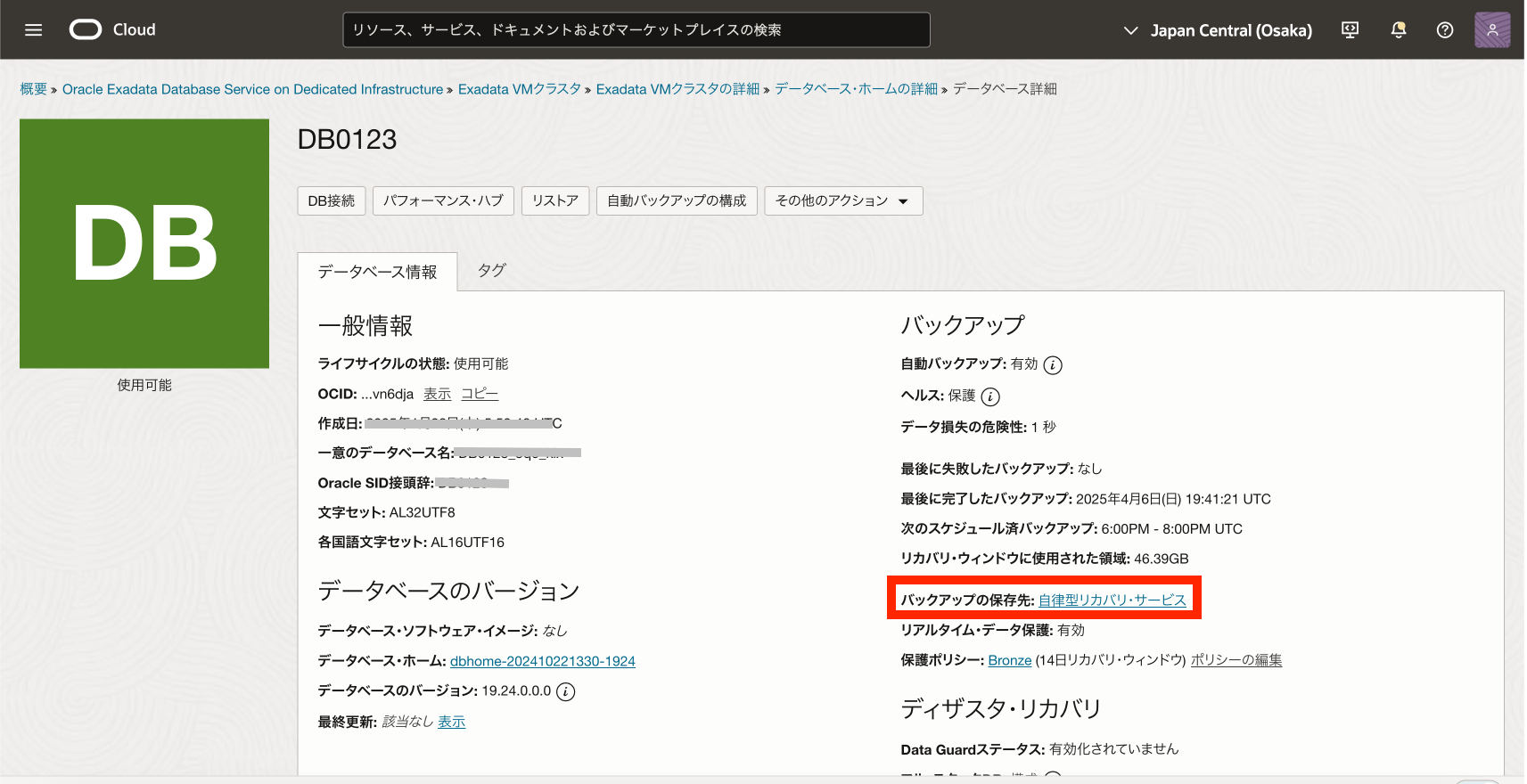Open the notifications bell
1527x784 pixels.
(x=1398, y=30)
